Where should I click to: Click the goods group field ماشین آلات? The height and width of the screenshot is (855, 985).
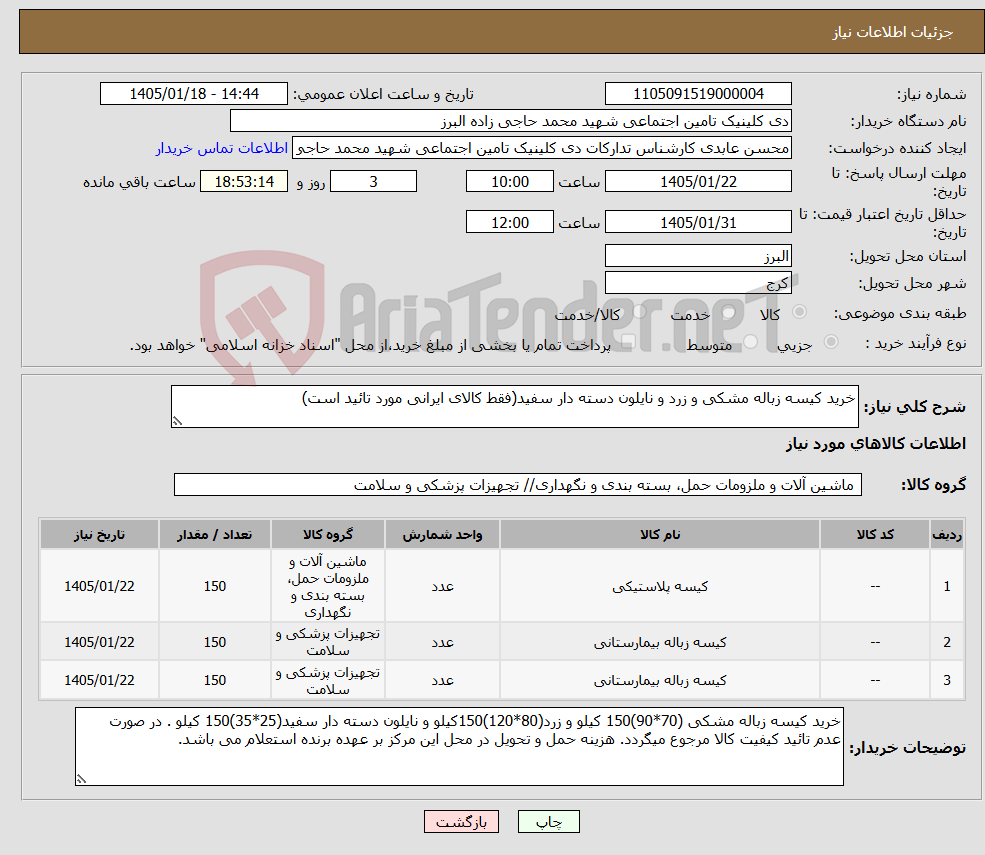[x=518, y=484]
